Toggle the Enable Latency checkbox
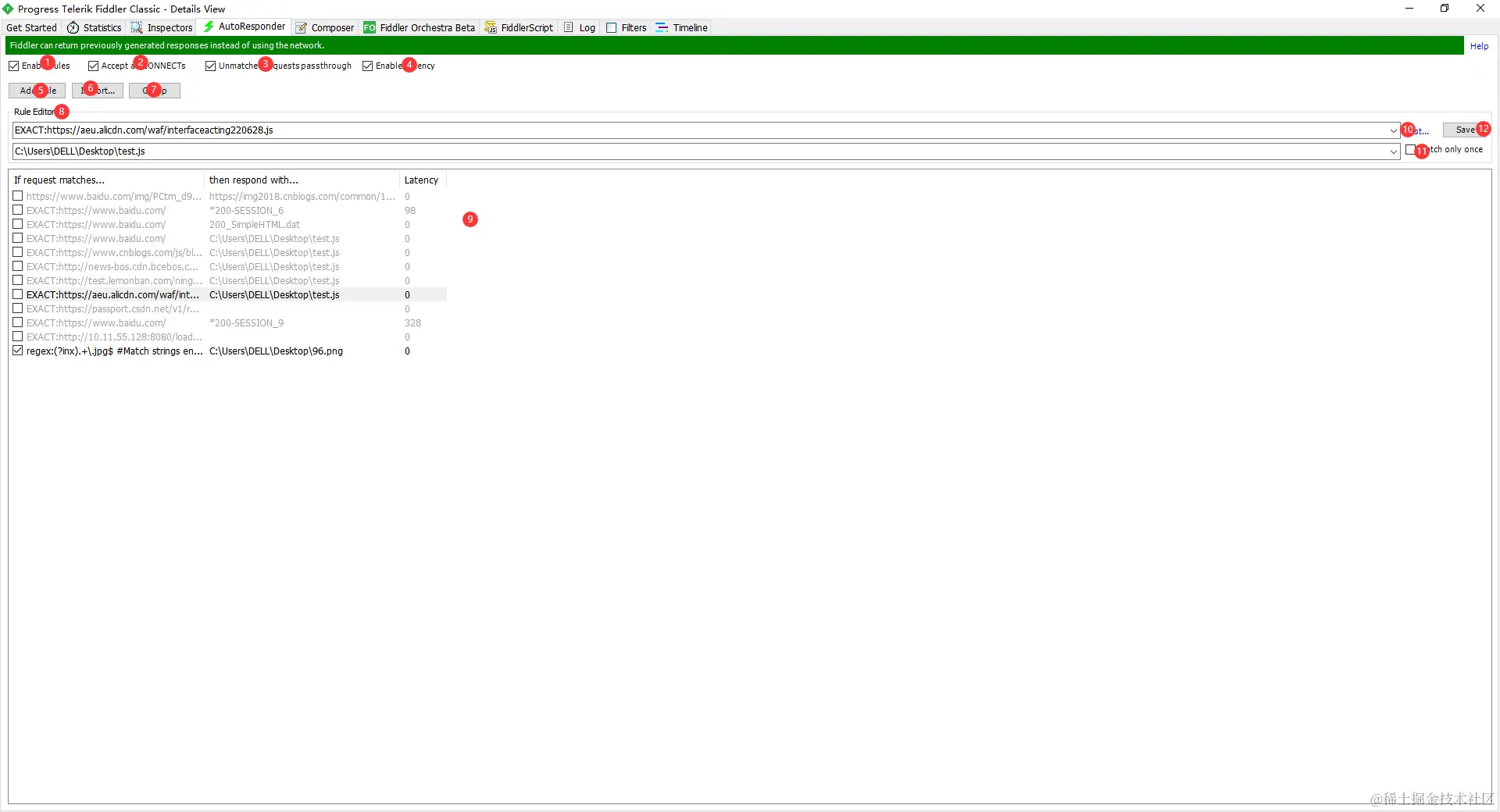 [x=368, y=66]
